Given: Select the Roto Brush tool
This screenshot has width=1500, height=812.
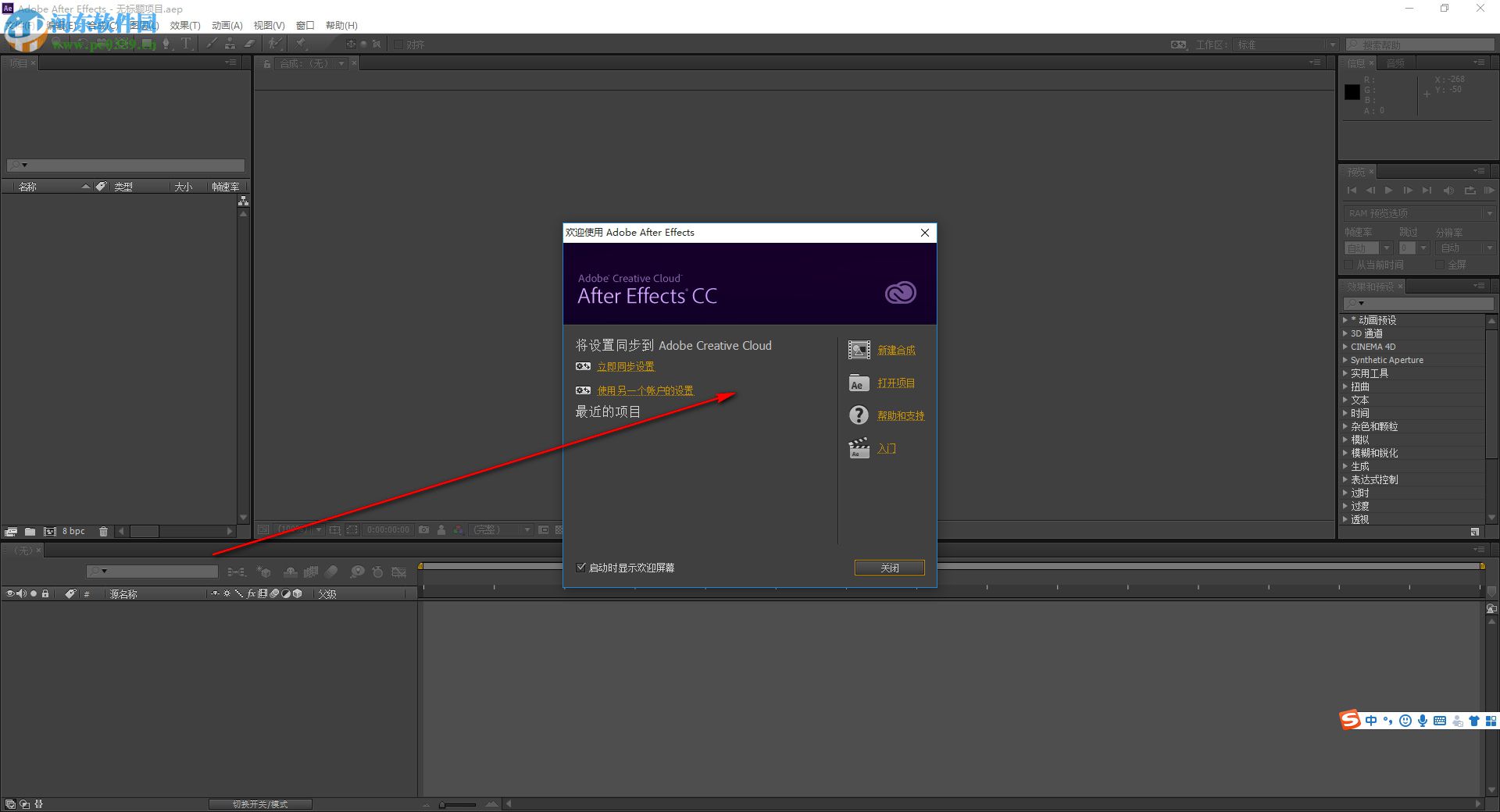Looking at the screenshot, I should [275, 44].
